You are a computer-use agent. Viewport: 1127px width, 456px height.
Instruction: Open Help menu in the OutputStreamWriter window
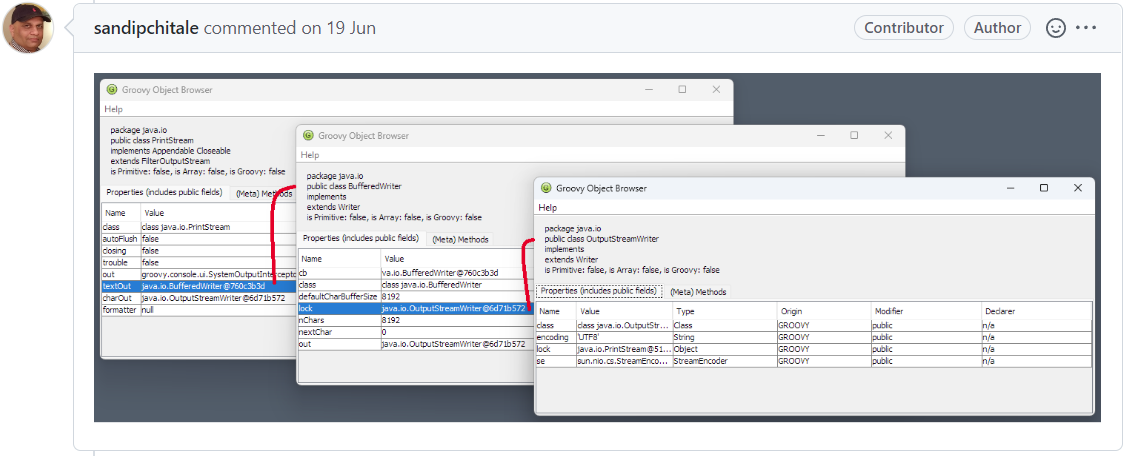coord(548,208)
